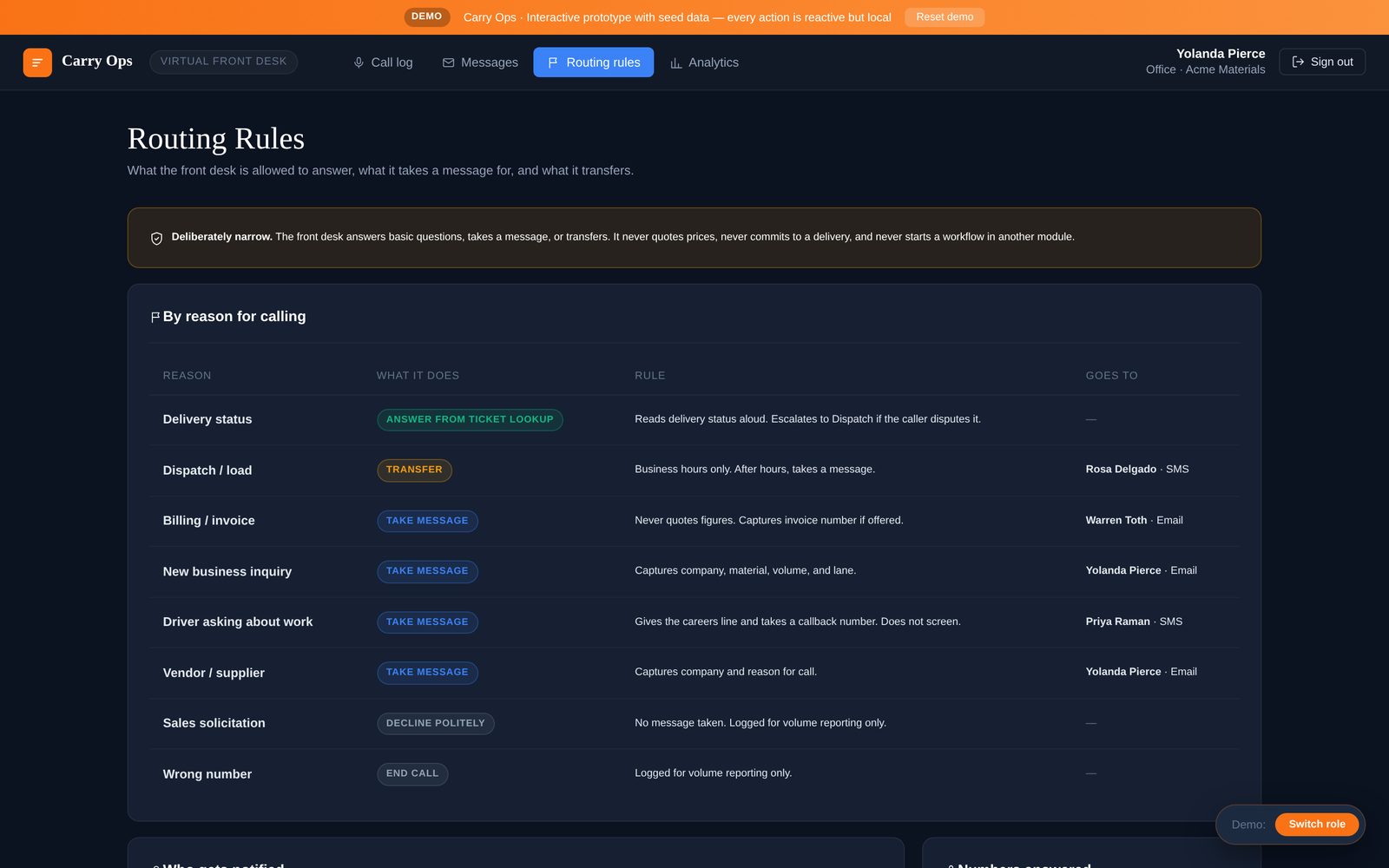Click the Reset demo button
The height and width of the screenshot is (868, 1389).
pyautogui.click(x=945, y=17)
